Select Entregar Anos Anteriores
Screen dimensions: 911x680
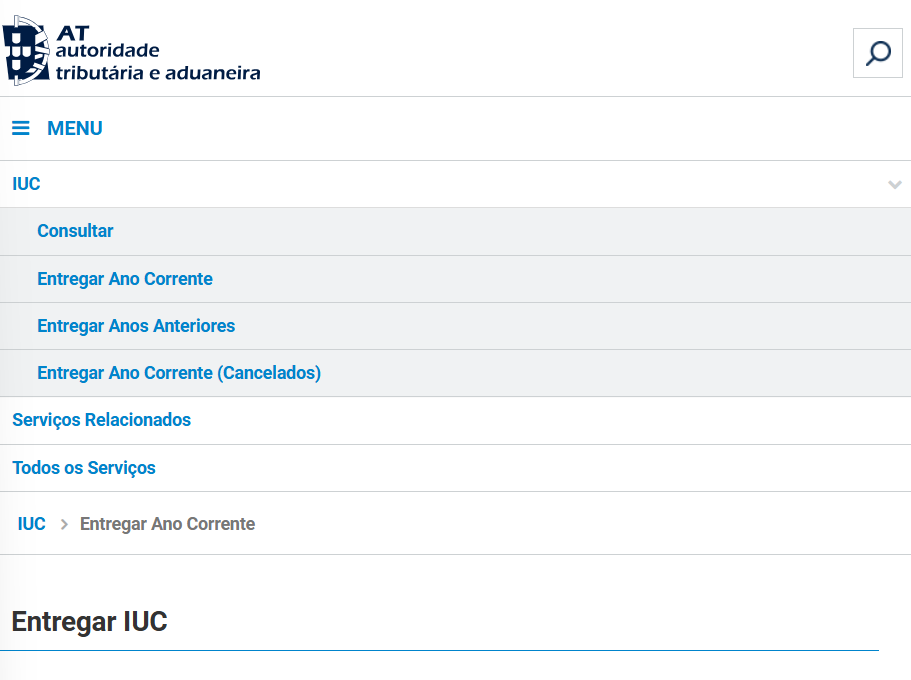point(136,326)
